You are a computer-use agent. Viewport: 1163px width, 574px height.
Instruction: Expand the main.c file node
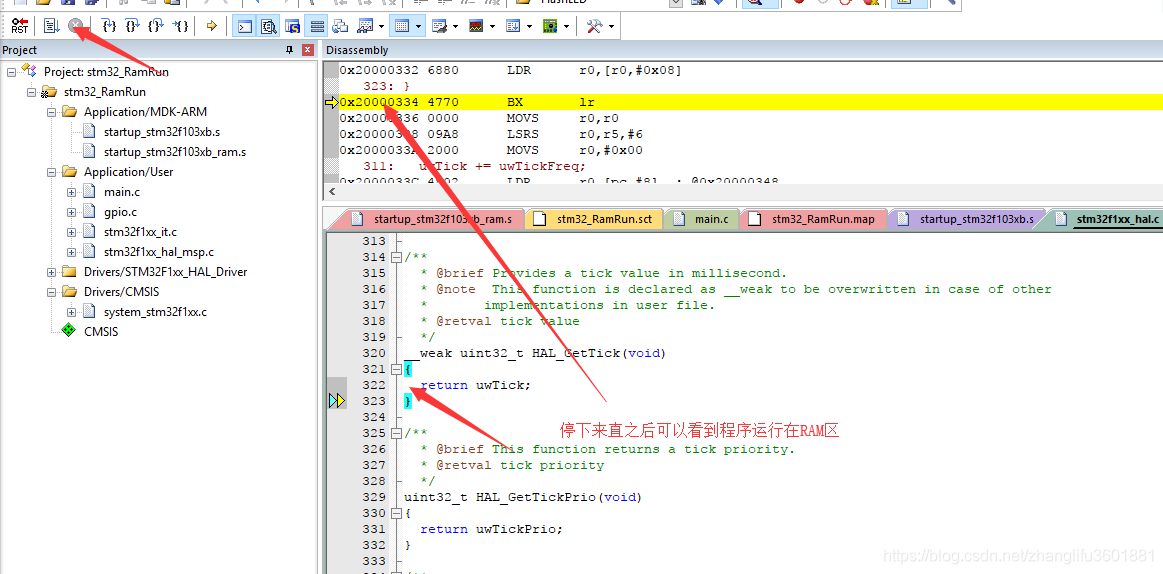click(71, 192)
